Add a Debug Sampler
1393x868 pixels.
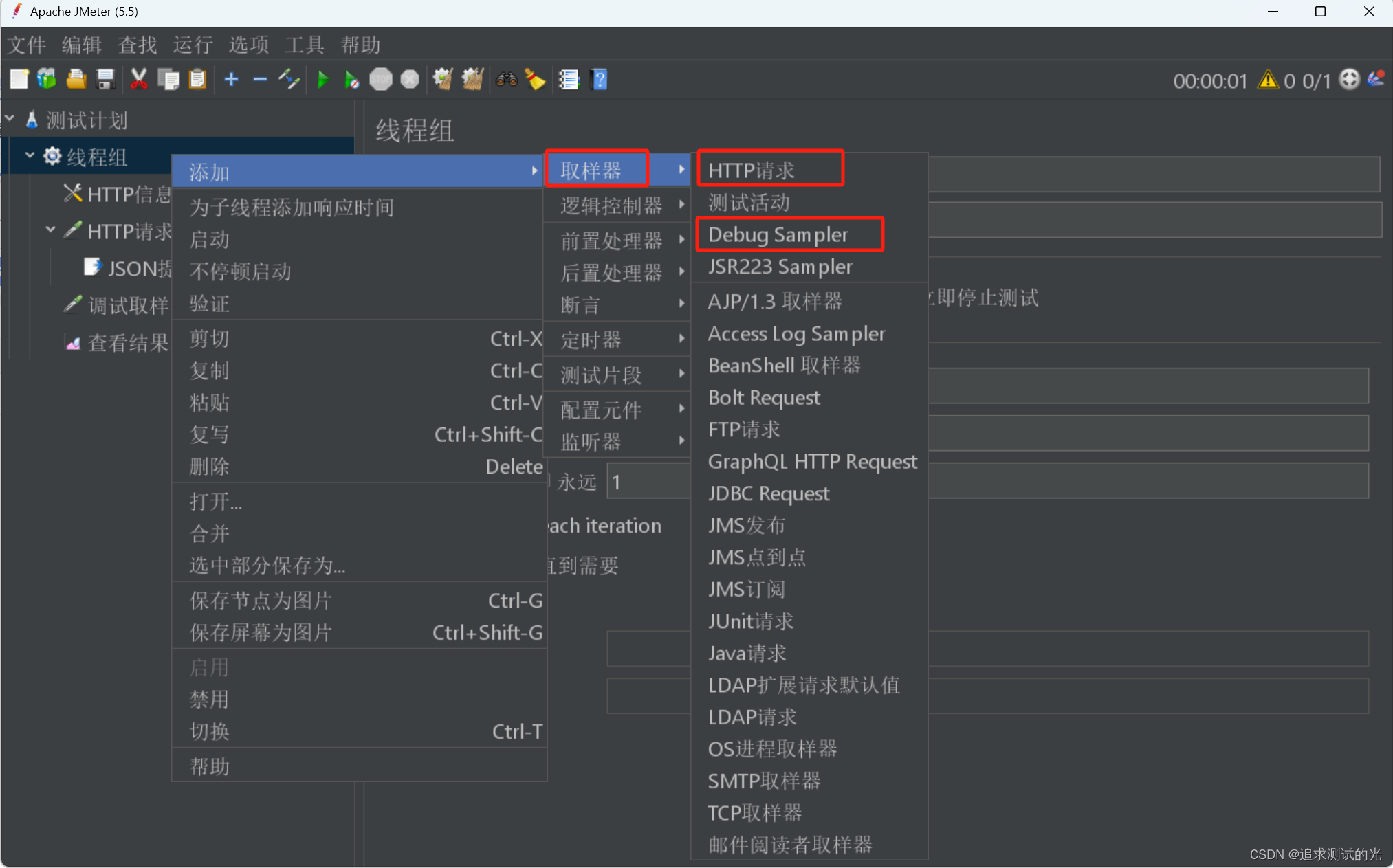[809, 234]
